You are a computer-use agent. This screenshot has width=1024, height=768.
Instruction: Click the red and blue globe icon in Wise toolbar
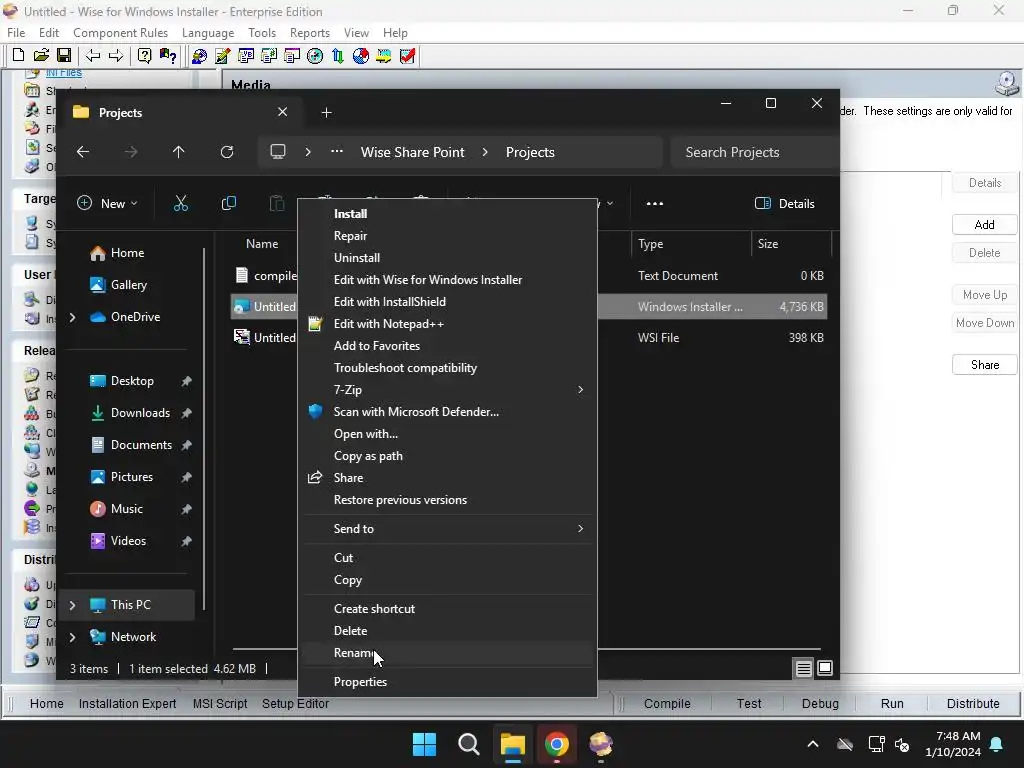pyautogui.click(x=360, y=56)
